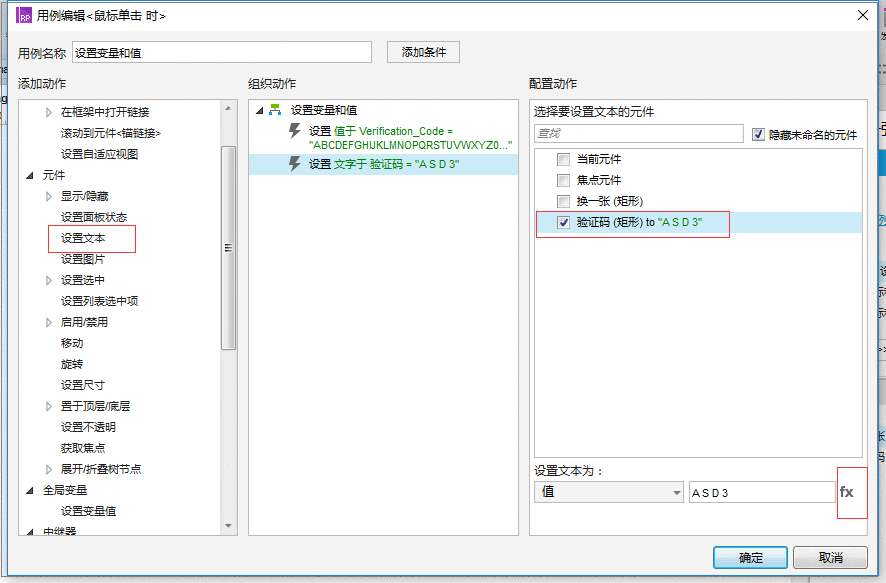Expand the 设置选中 node

click(x=49, y=280)
